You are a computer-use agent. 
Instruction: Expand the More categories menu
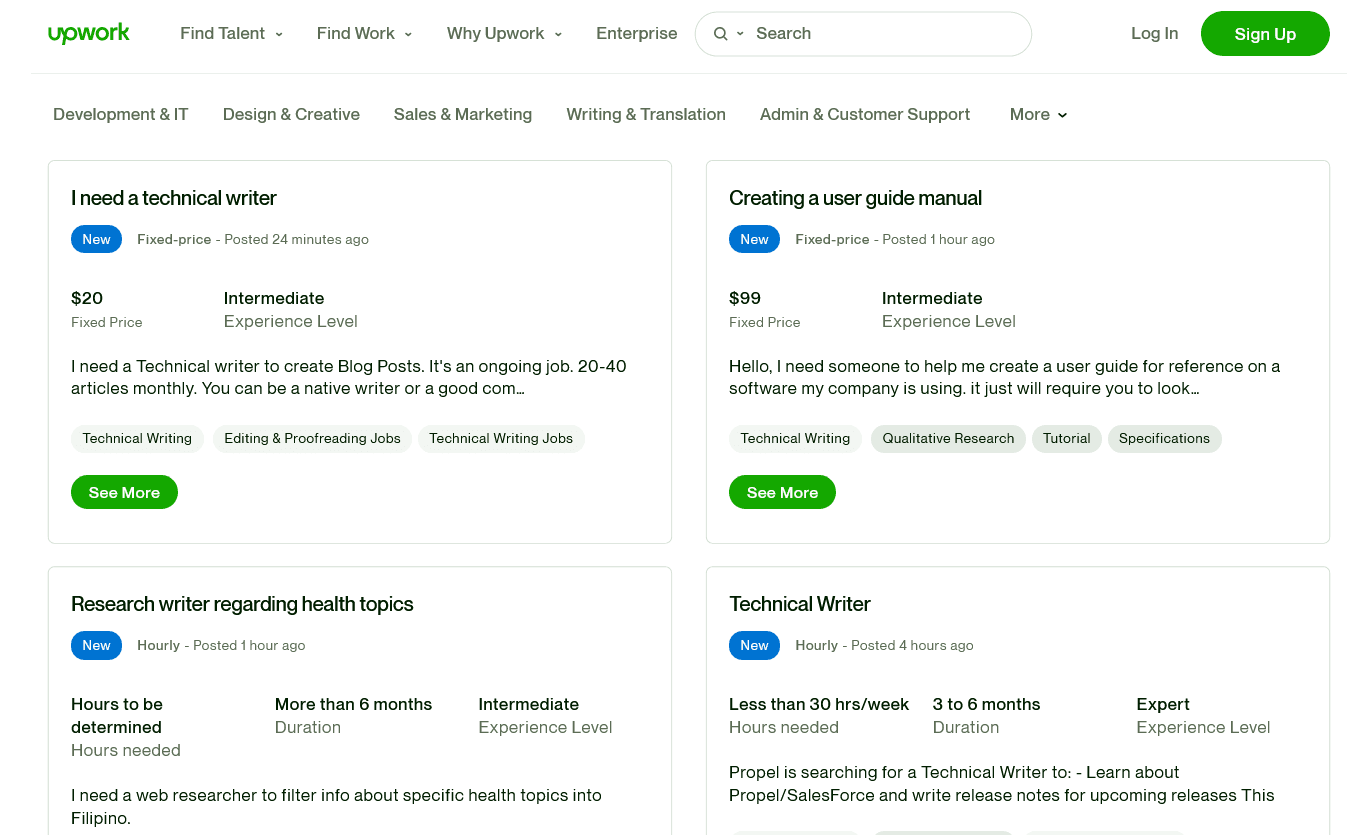point(1038,114)
